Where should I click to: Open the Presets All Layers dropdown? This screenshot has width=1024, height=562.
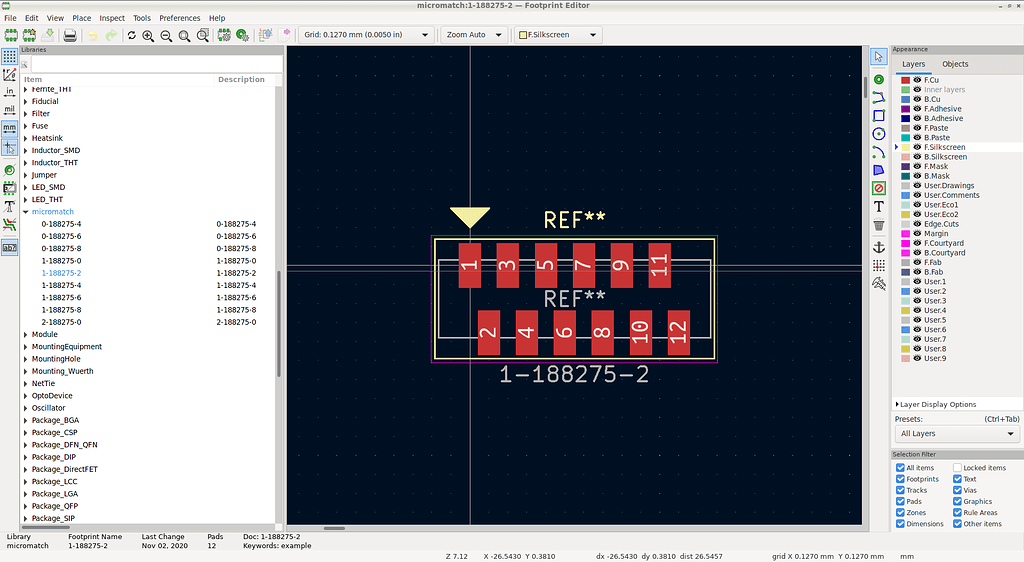(957, 434)
